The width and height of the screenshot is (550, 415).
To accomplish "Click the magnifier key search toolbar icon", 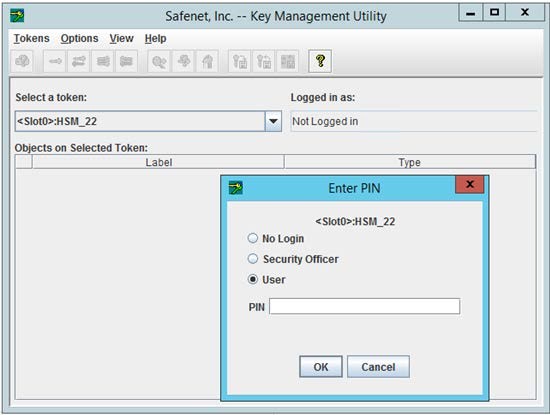I will [159, 61].
